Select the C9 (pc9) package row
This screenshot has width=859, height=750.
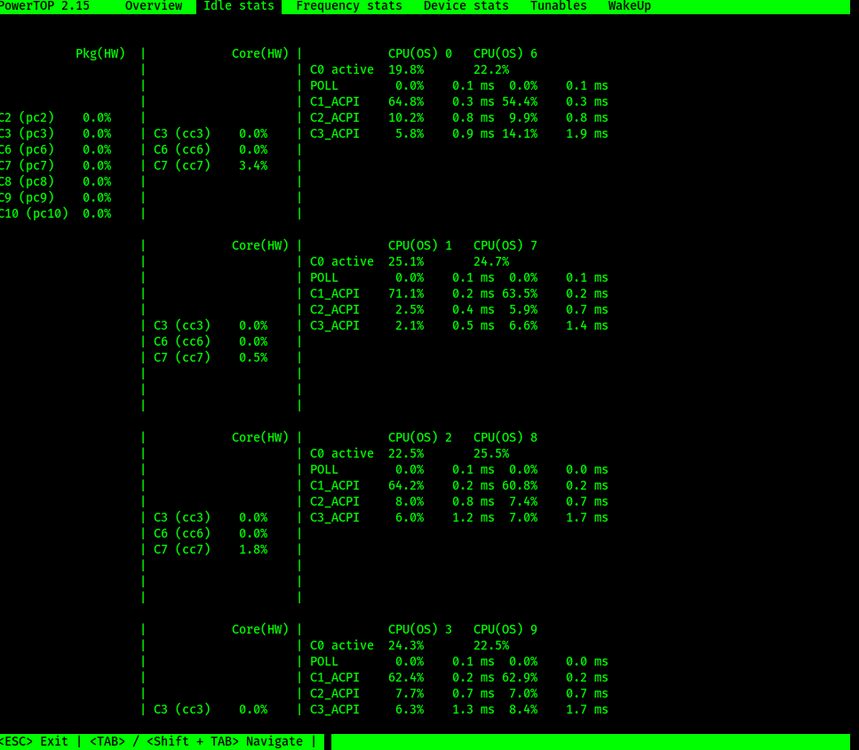(55, 197)
